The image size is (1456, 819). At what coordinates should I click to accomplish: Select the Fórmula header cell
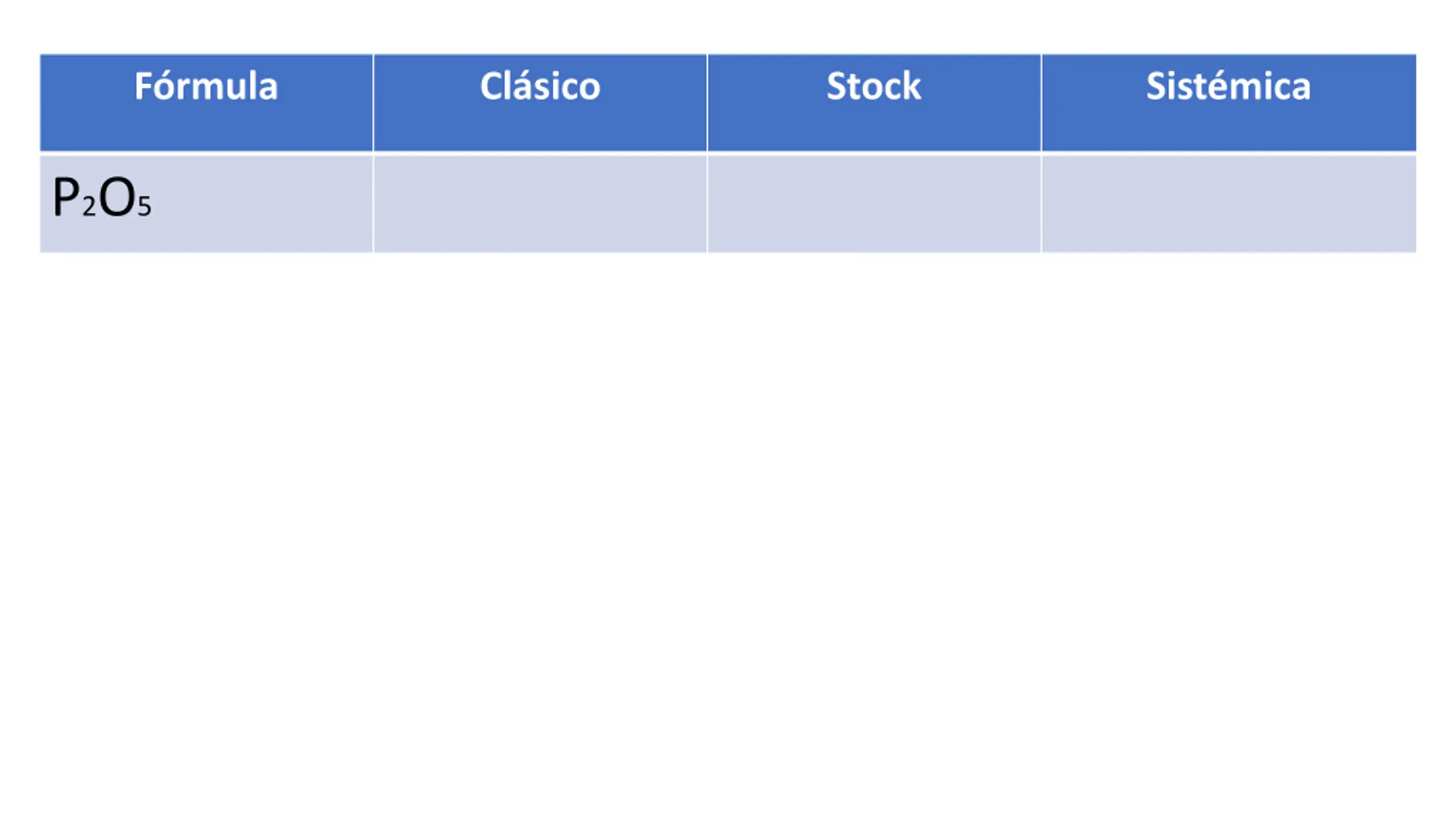click(206, 103)
